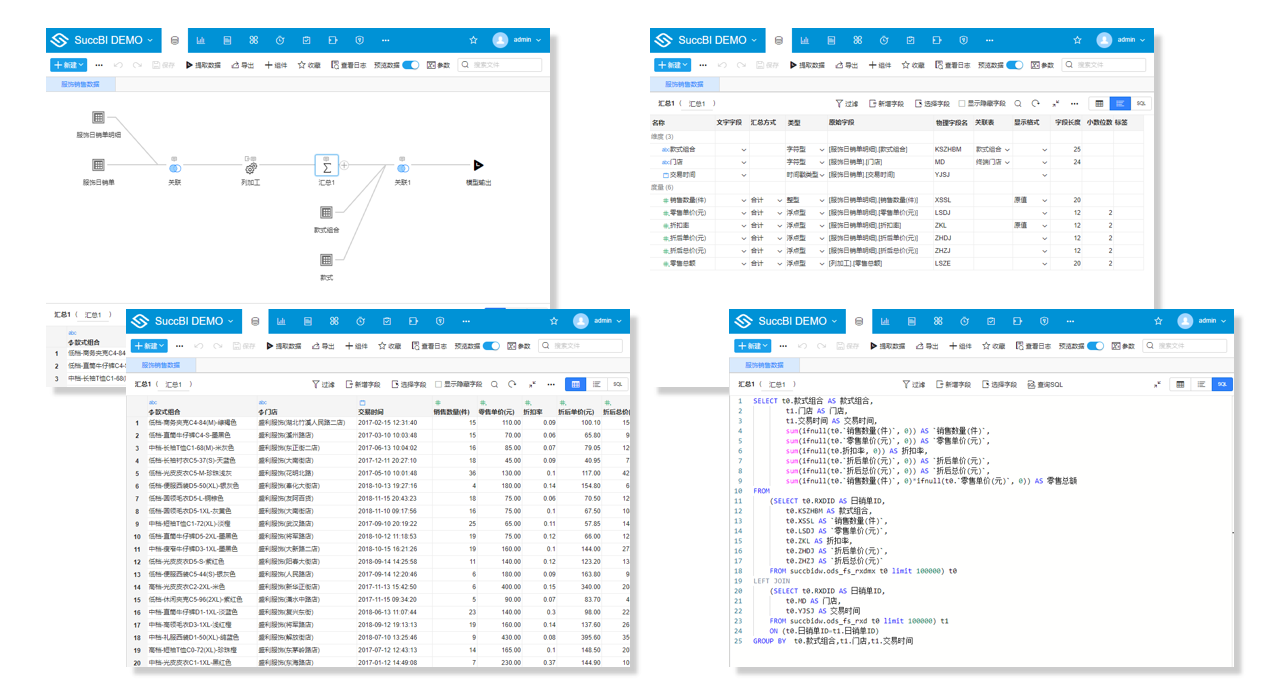Viewport: 1280px width, 700px height.
Task: Switch to SQL view in data table window
Action: (x=617, y=384)
